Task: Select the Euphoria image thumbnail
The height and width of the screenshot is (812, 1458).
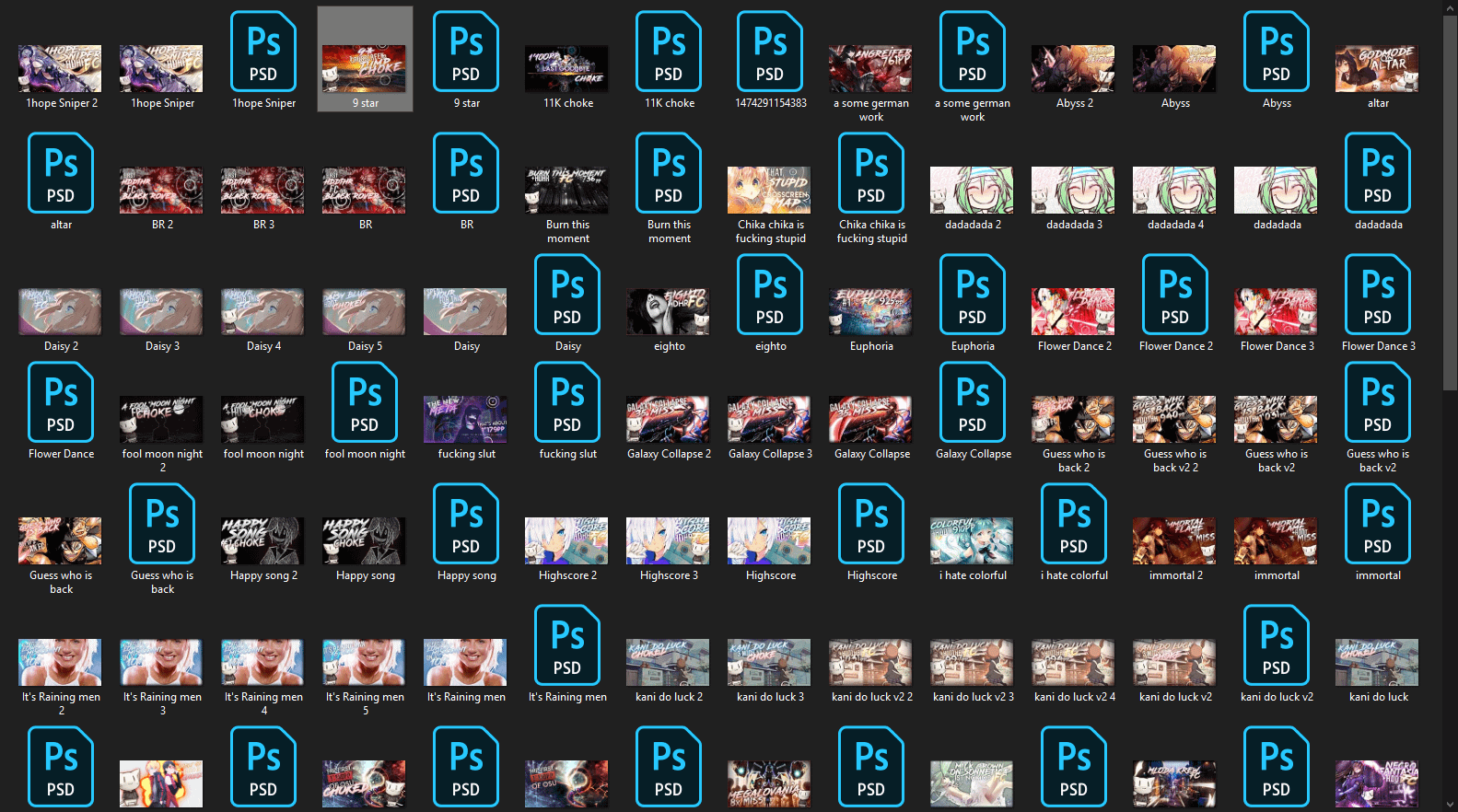Action: tap(870, 312)
